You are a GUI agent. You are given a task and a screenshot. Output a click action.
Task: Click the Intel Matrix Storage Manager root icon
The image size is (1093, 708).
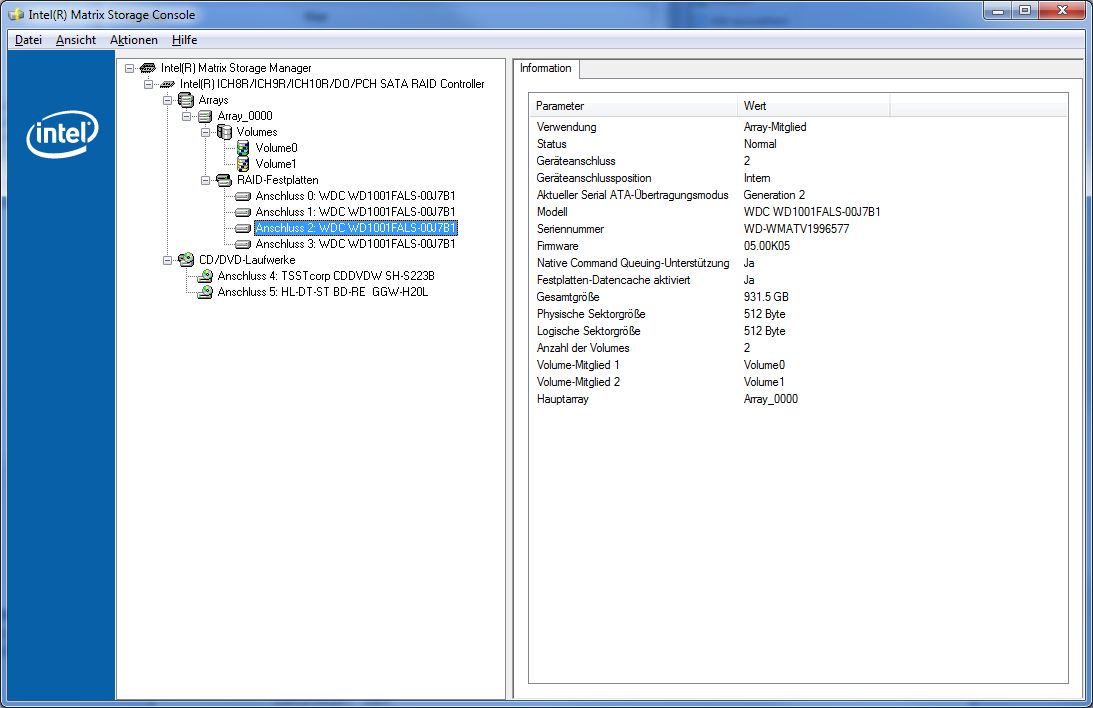(x=148, y=68)
